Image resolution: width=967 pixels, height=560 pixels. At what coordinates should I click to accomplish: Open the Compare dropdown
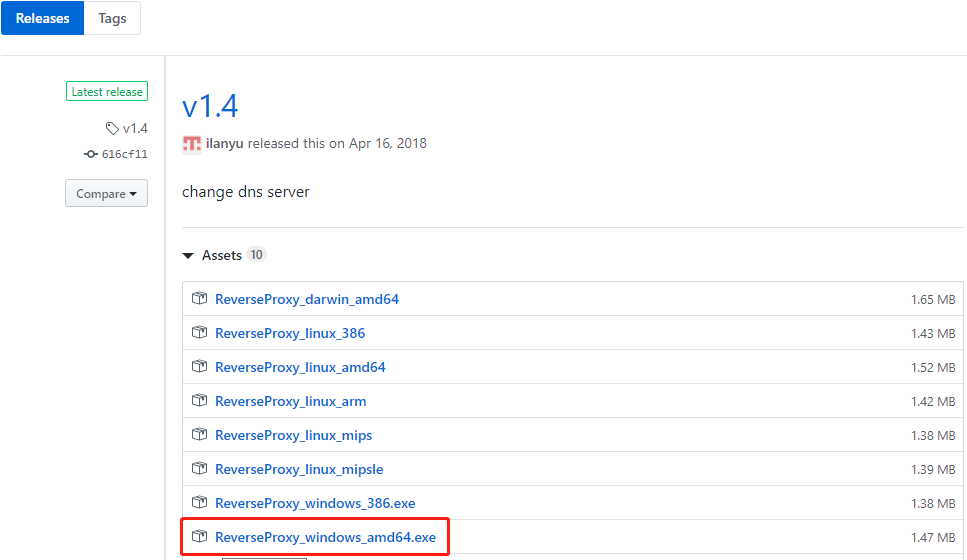[x=106, y=194]
